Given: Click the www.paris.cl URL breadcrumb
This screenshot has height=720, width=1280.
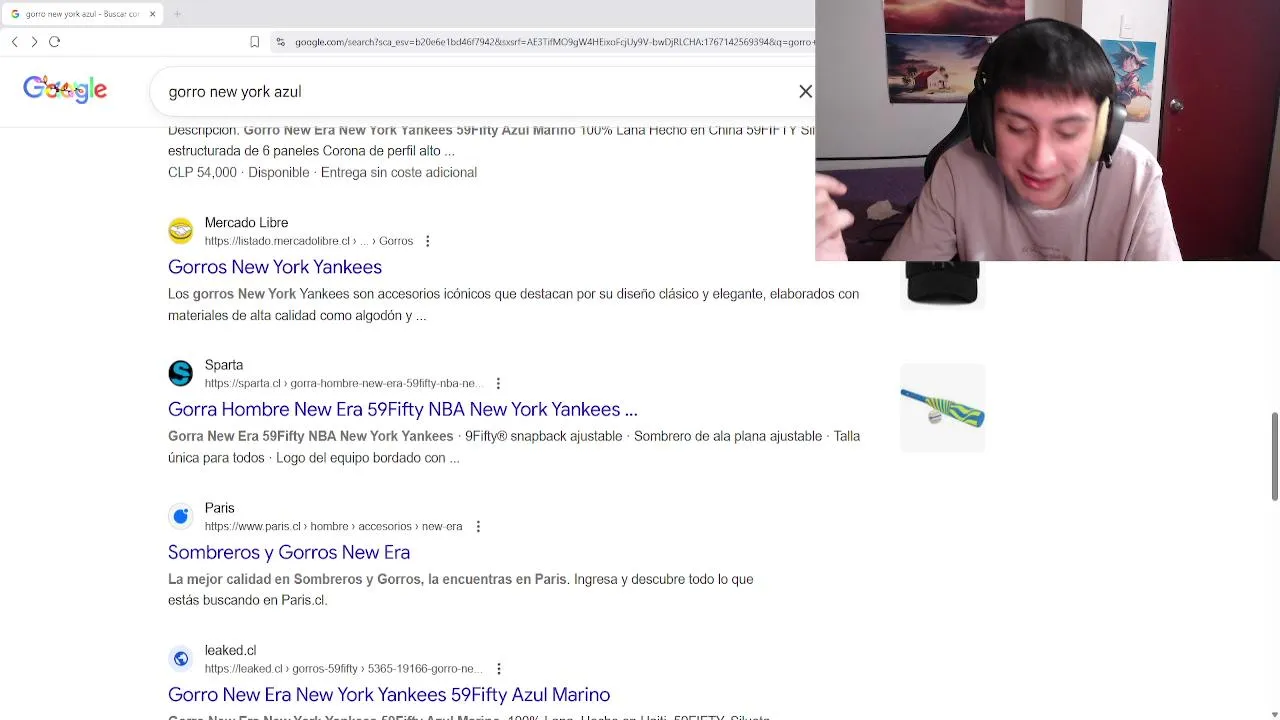Looking at the screenshot, I should coord(334,526).
